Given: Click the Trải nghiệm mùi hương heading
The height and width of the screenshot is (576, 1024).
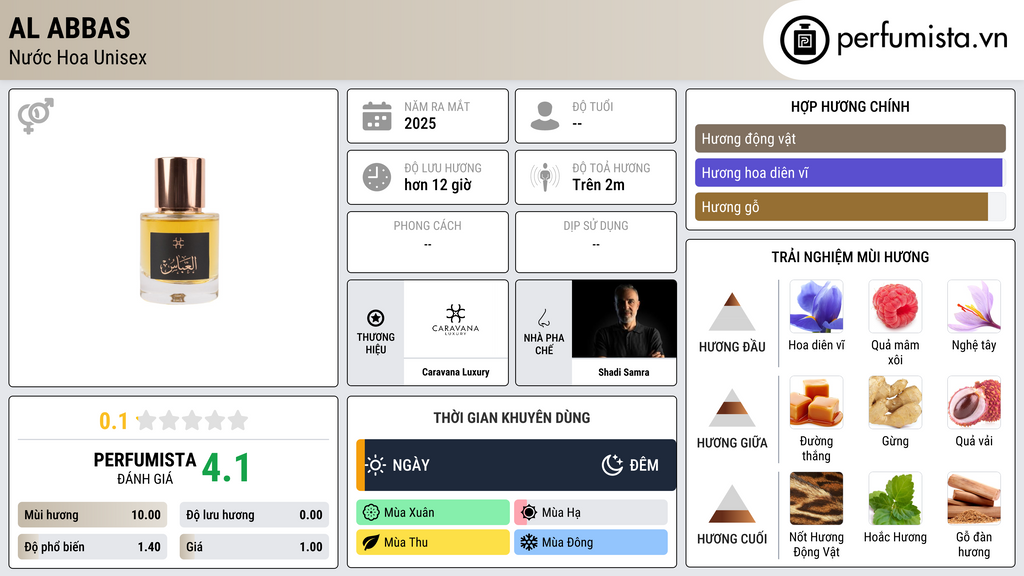Looking at the screenshot, I should (x=850, y=257).
